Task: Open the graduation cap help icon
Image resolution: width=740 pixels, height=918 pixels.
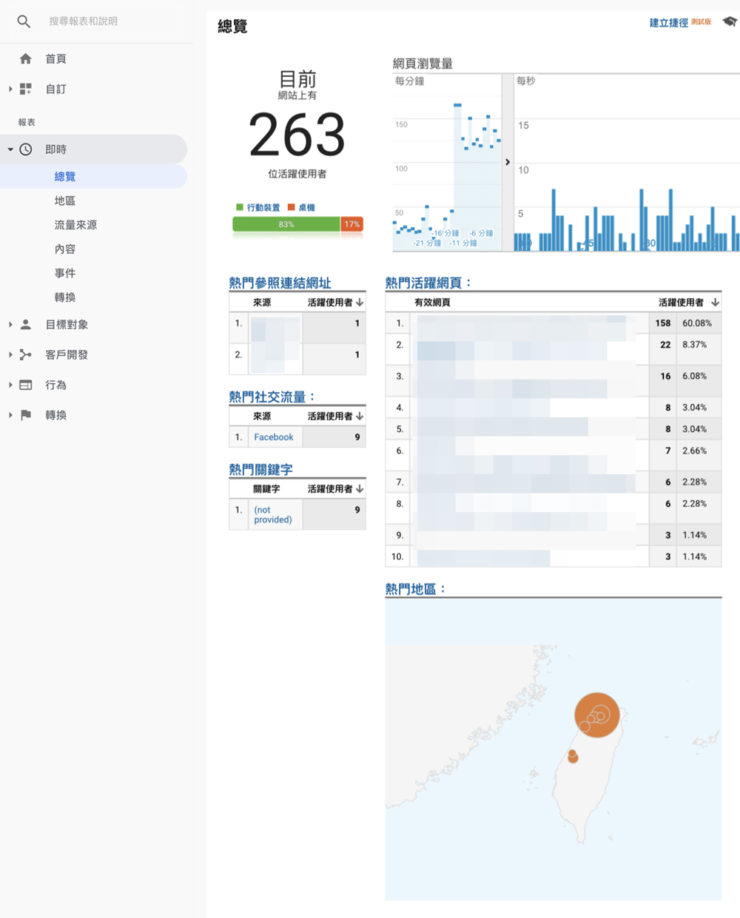Action: 729,22
